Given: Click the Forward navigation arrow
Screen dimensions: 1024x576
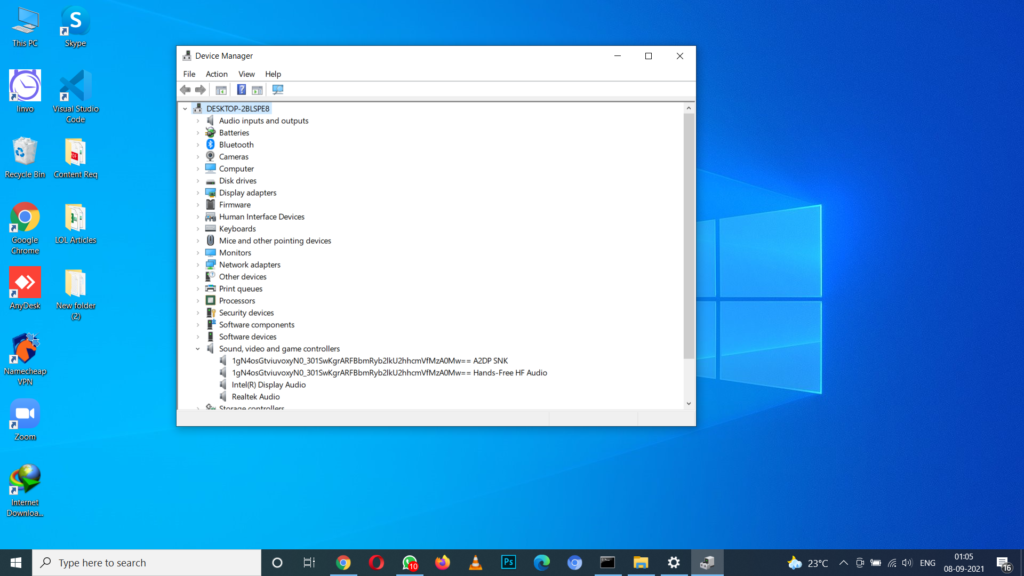Looking at the screenshot, I should pos(200,89).
